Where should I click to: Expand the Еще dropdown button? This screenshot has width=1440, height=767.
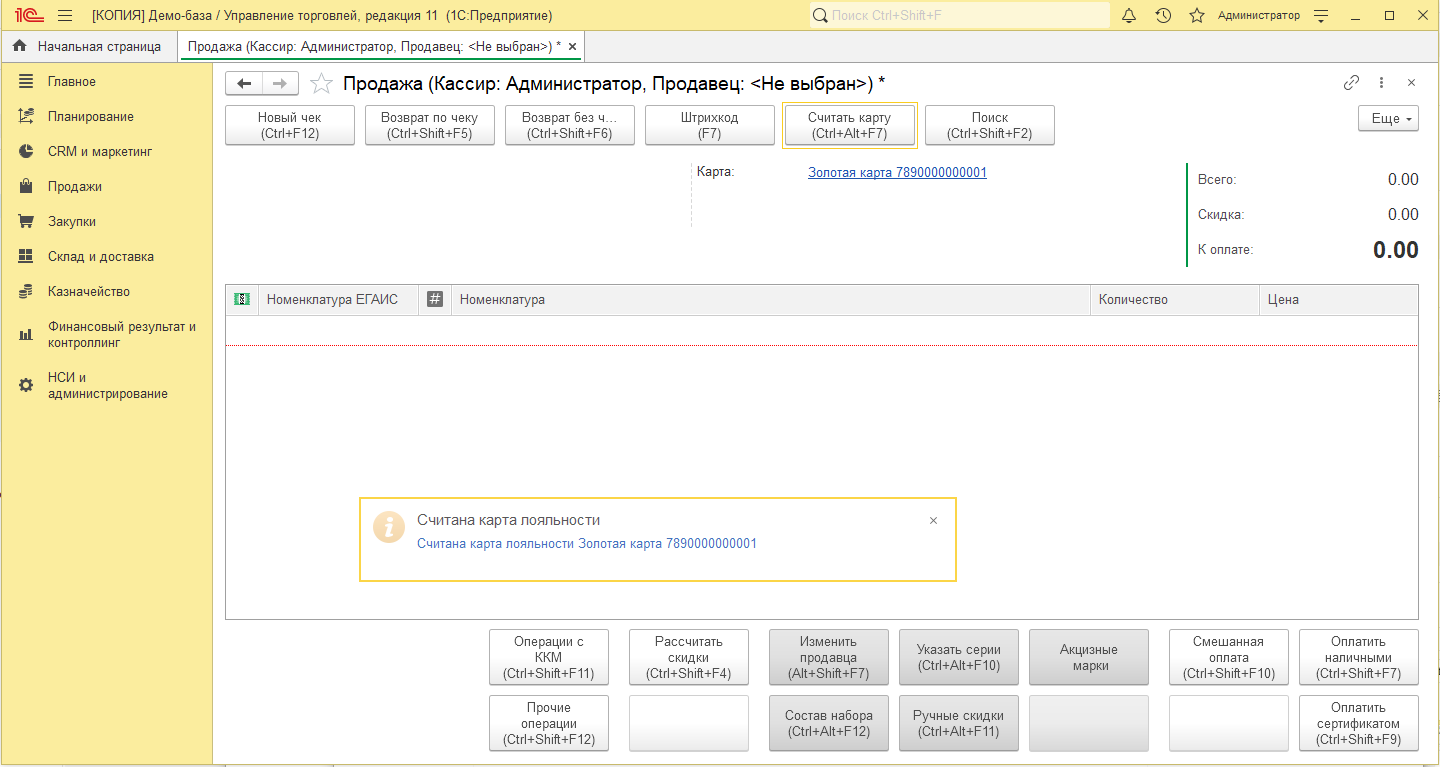click(x=1388, y=118)
